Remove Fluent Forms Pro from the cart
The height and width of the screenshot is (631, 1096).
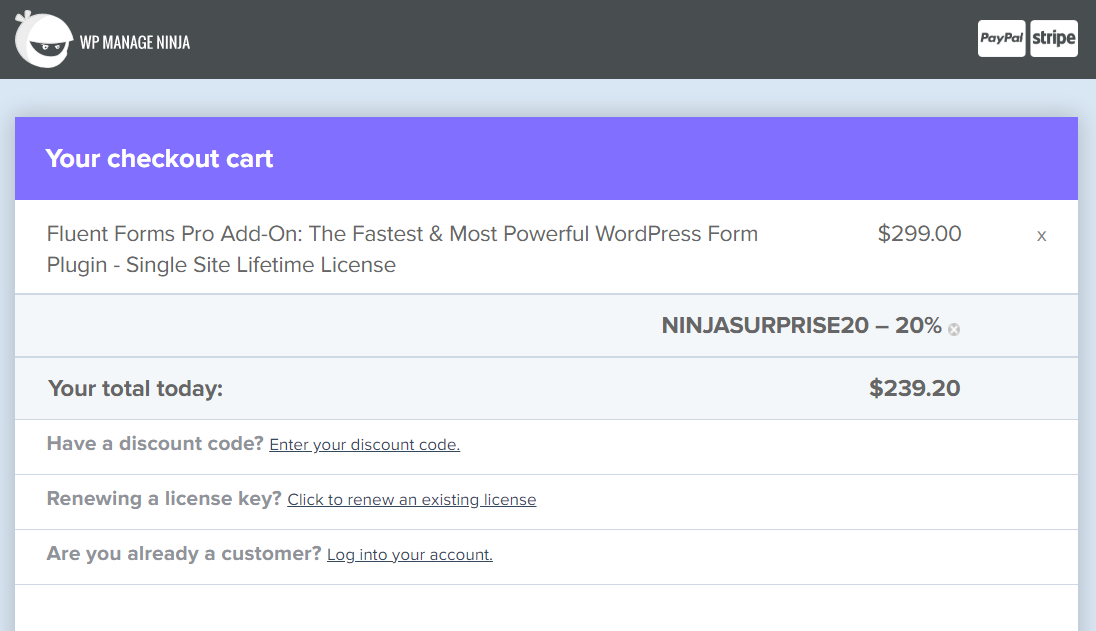coord(1041,236)
